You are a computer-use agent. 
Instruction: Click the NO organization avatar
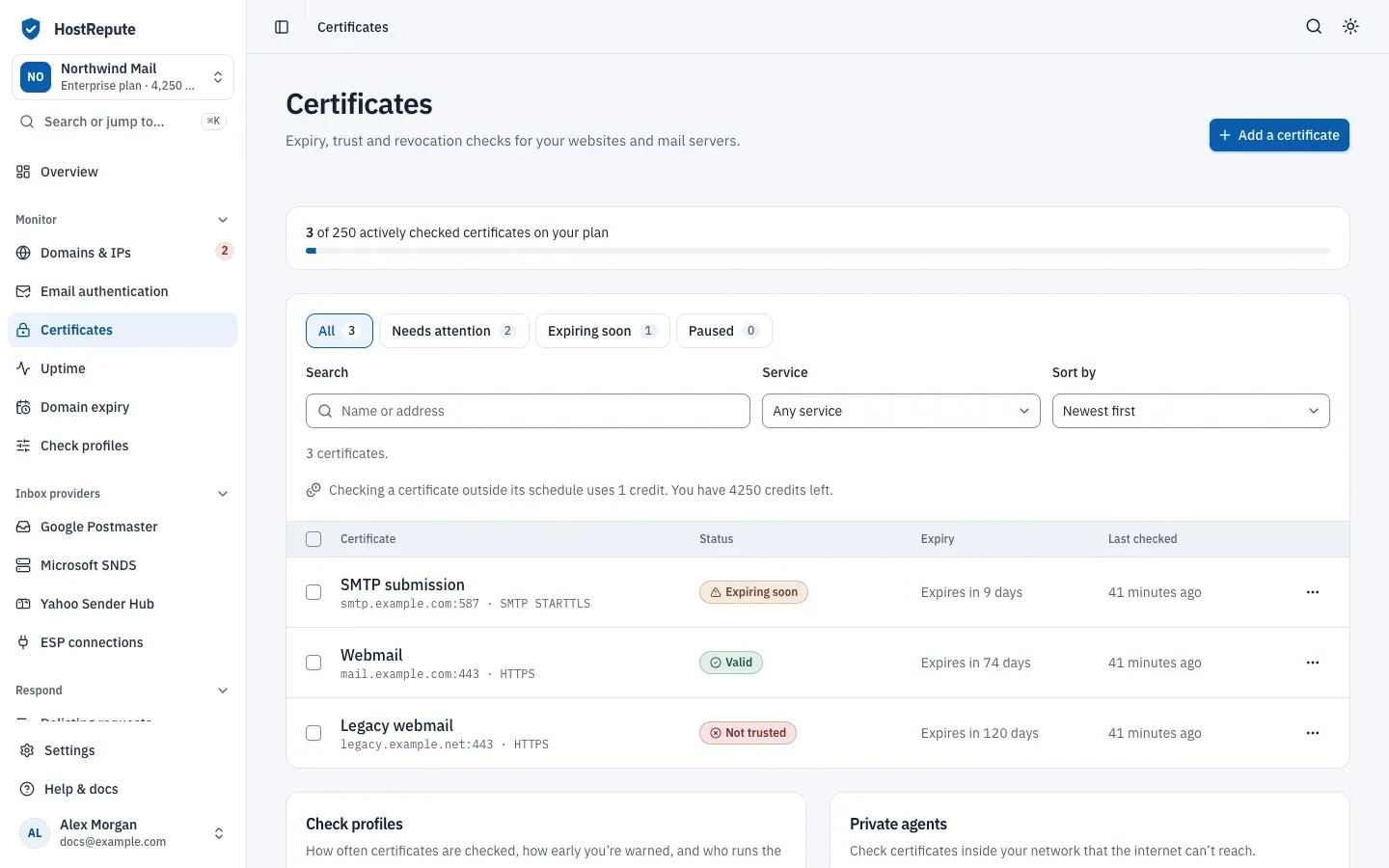point(36,77)
